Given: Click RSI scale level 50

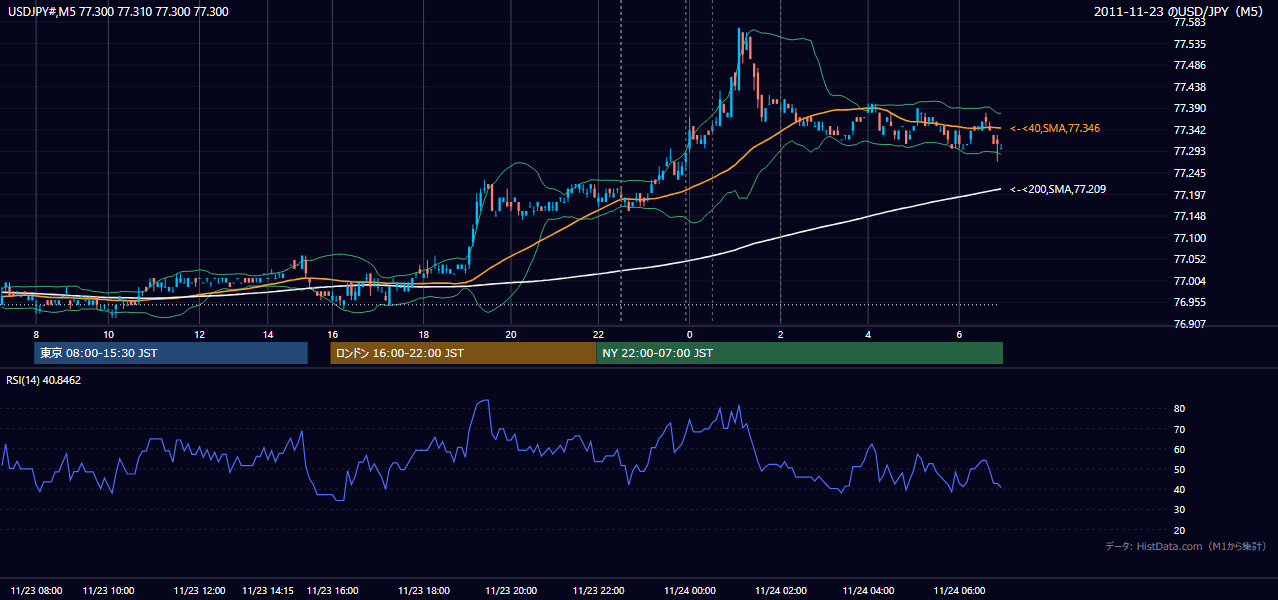Looking at the screenshot, I should (1179, 469).
